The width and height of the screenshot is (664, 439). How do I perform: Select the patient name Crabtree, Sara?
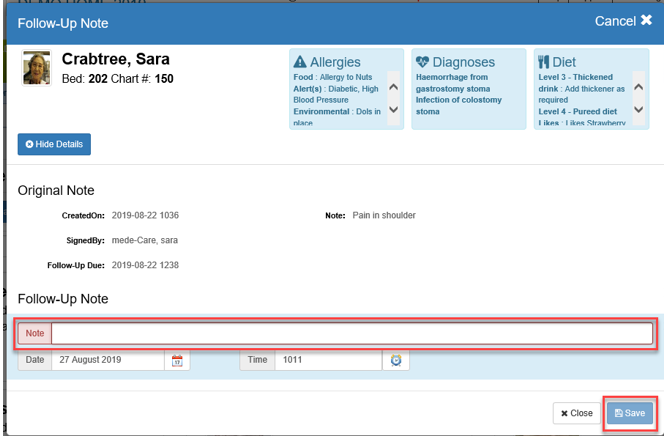(116, 59)
